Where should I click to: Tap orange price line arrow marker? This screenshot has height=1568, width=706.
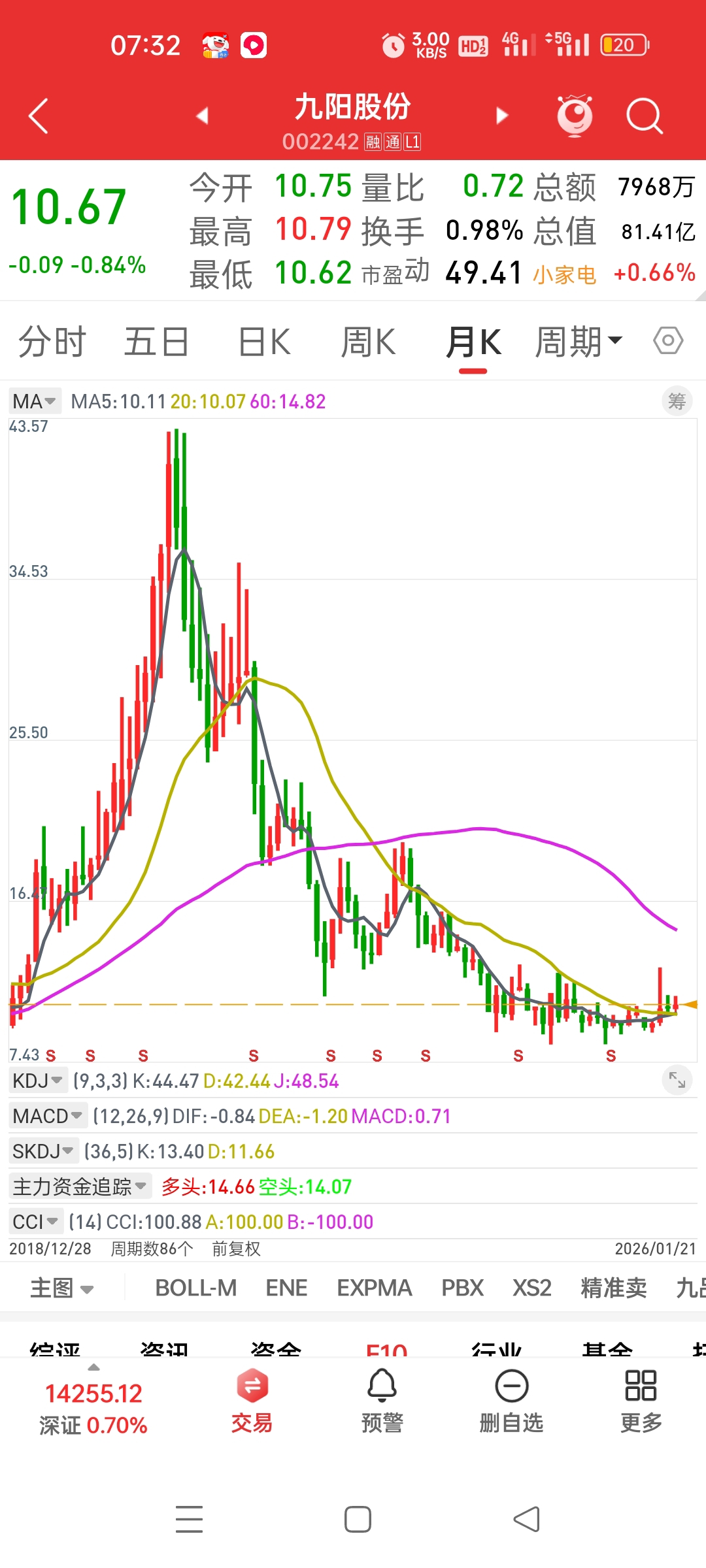[x=690, y=1005]
